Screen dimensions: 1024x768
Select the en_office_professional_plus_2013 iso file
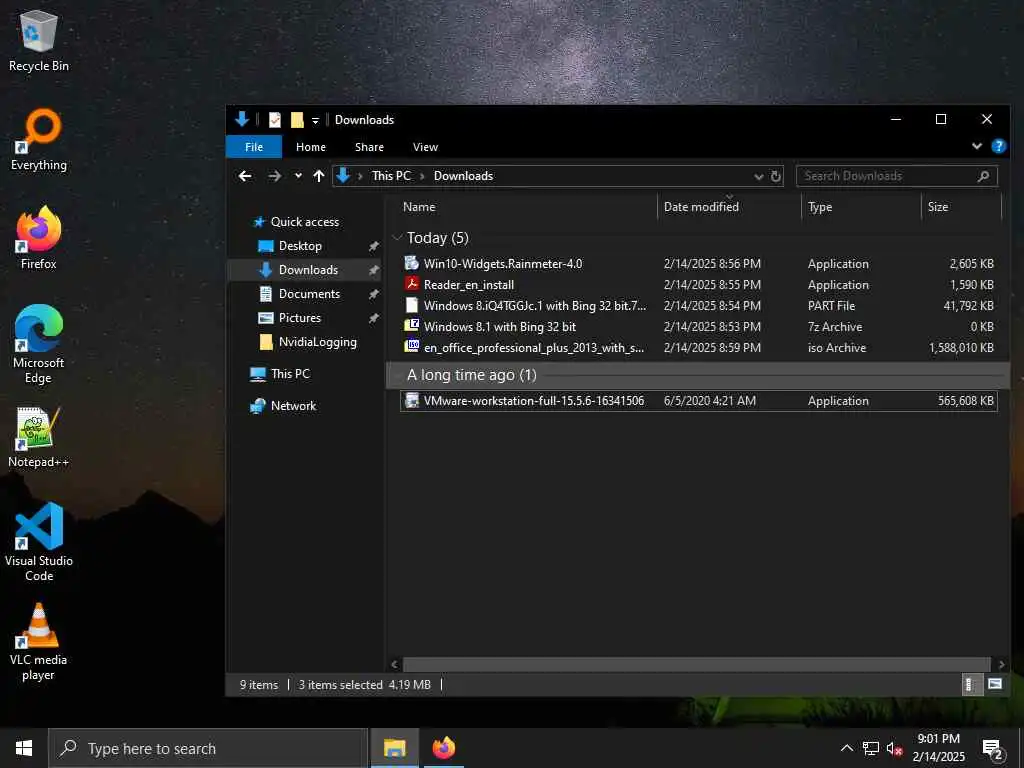697,347
